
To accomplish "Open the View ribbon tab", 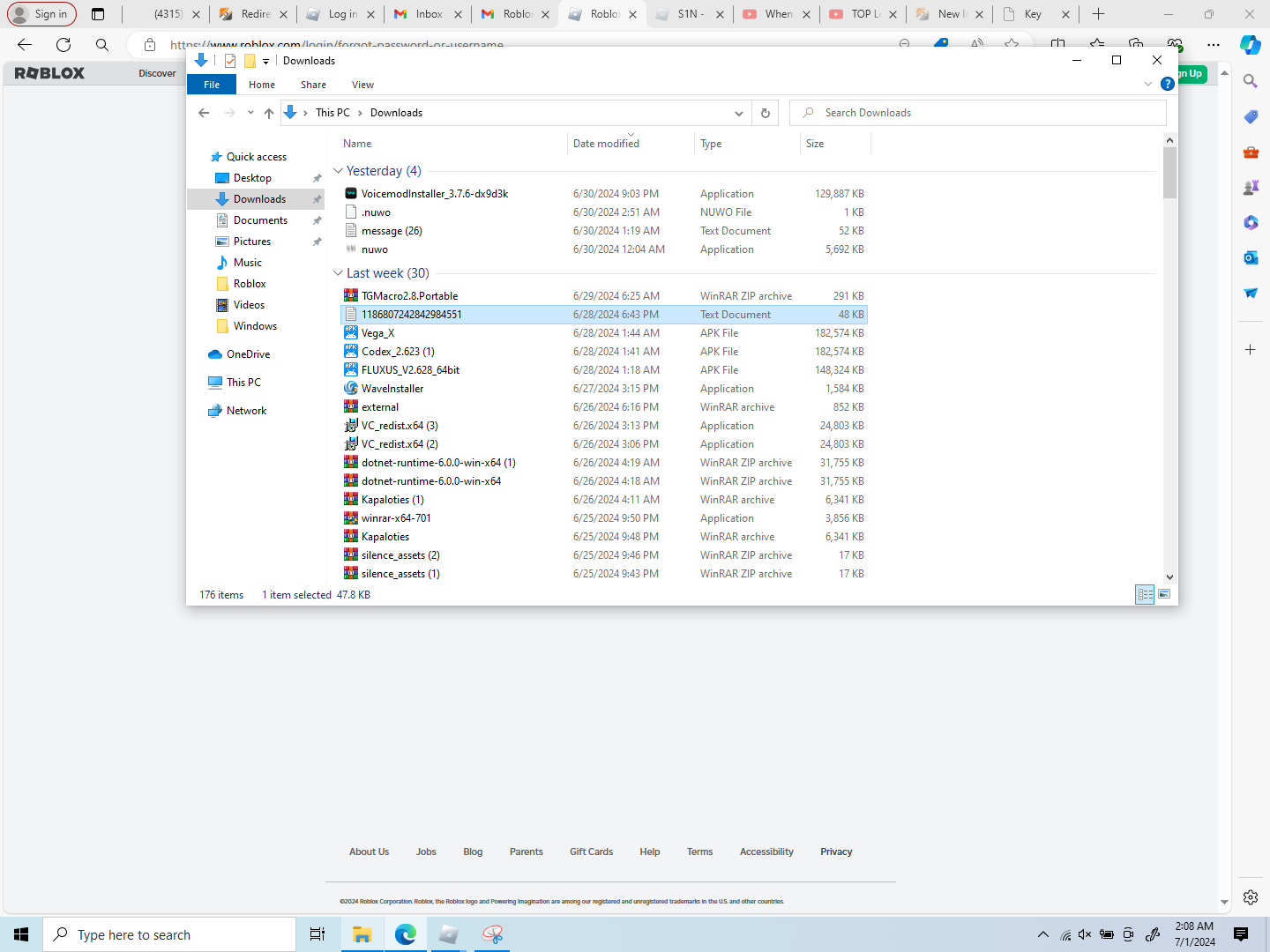I will click(x=362, y=85).
